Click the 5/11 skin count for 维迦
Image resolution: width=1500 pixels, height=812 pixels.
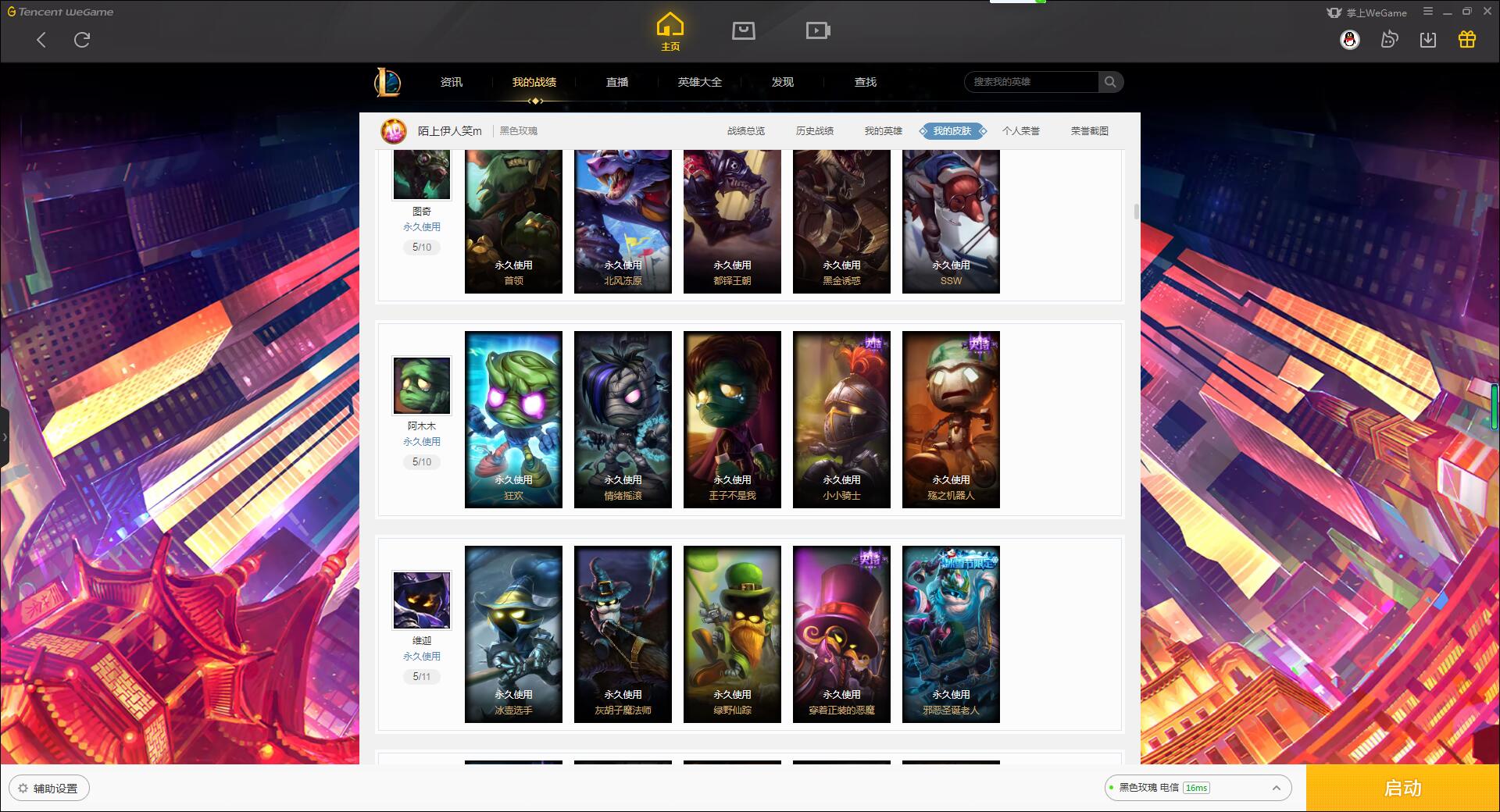(422, 677)
